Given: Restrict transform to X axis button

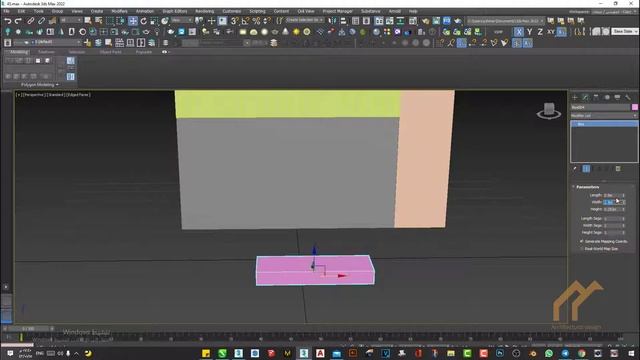Looking at the screenshot, I should (x=519, y=31).
